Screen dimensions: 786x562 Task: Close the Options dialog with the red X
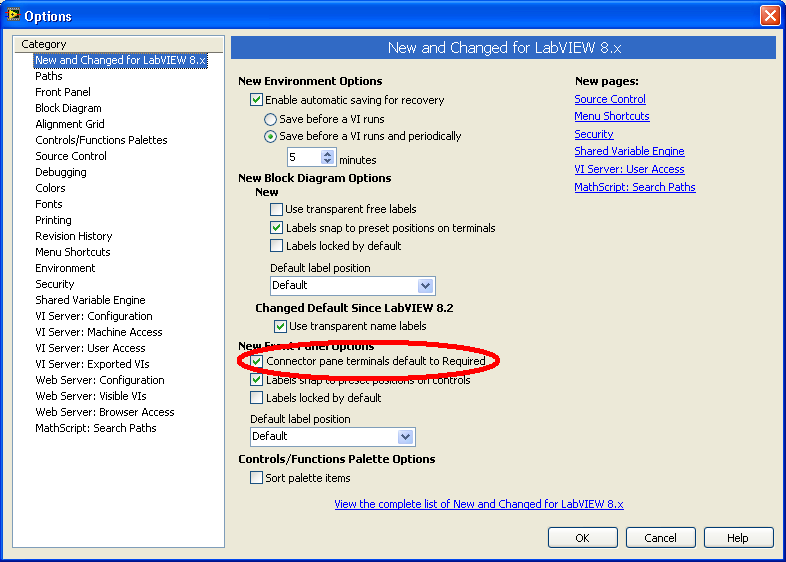[769, 15]
